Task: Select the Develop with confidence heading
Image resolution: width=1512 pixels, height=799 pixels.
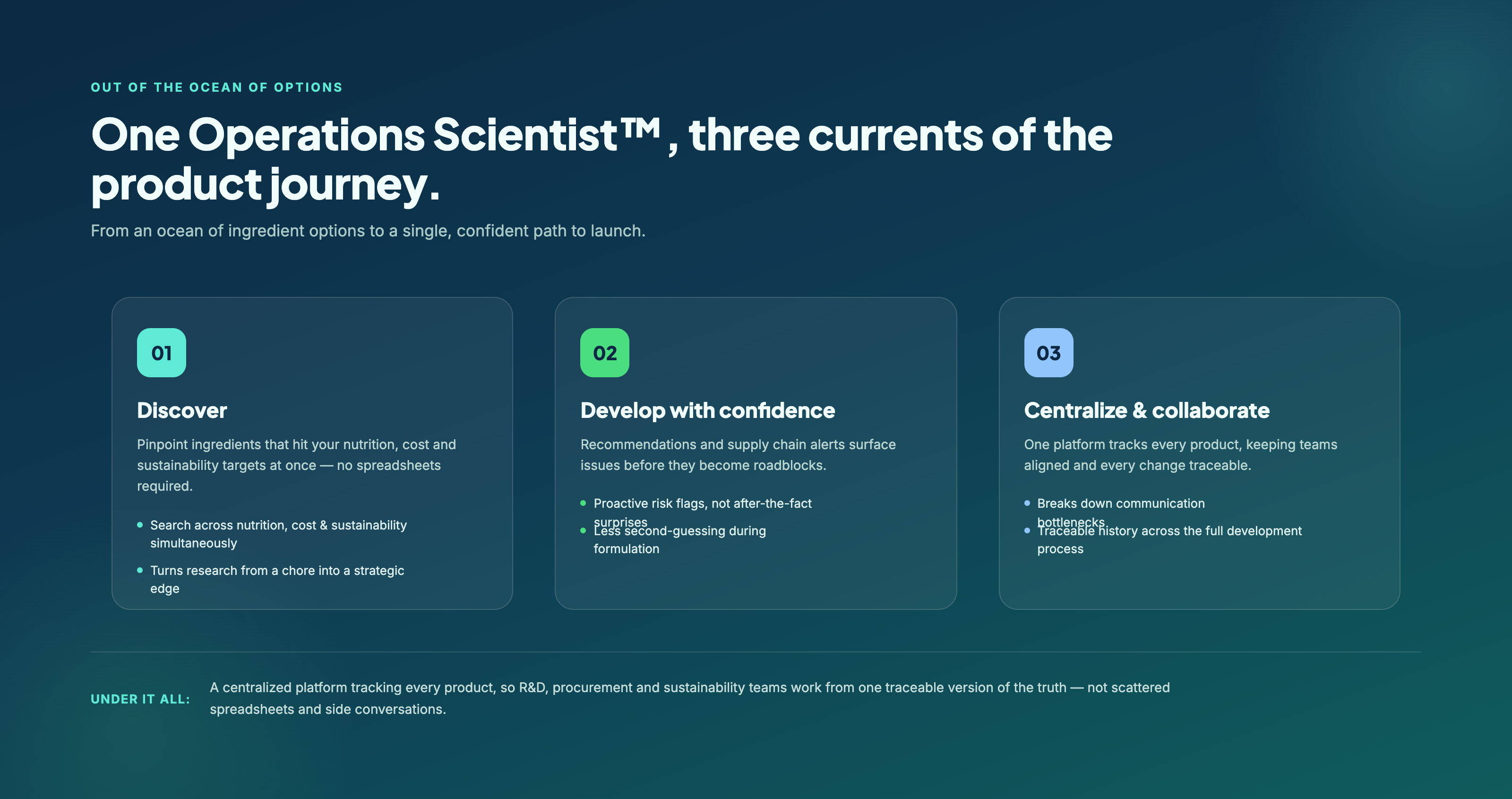Action: click(707, 410)
